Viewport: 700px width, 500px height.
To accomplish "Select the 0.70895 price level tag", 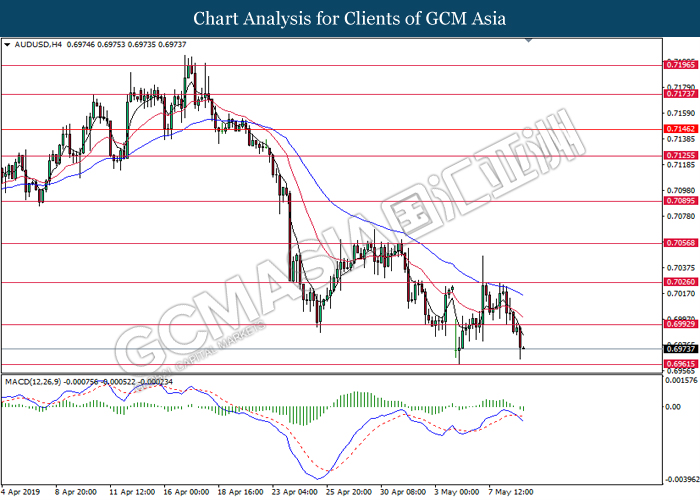I will click(680, 201).
